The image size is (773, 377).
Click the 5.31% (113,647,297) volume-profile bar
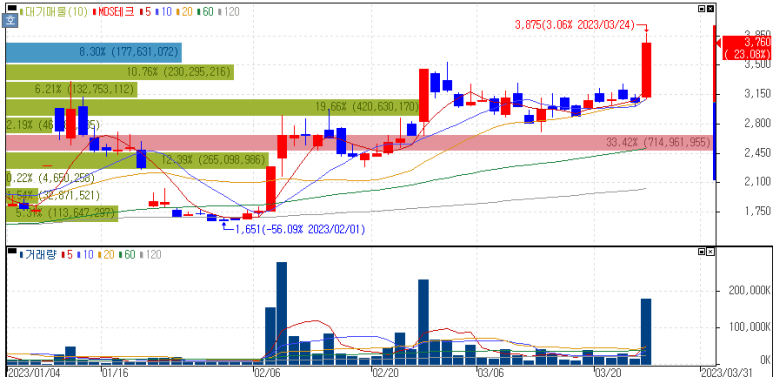point(62,213)
